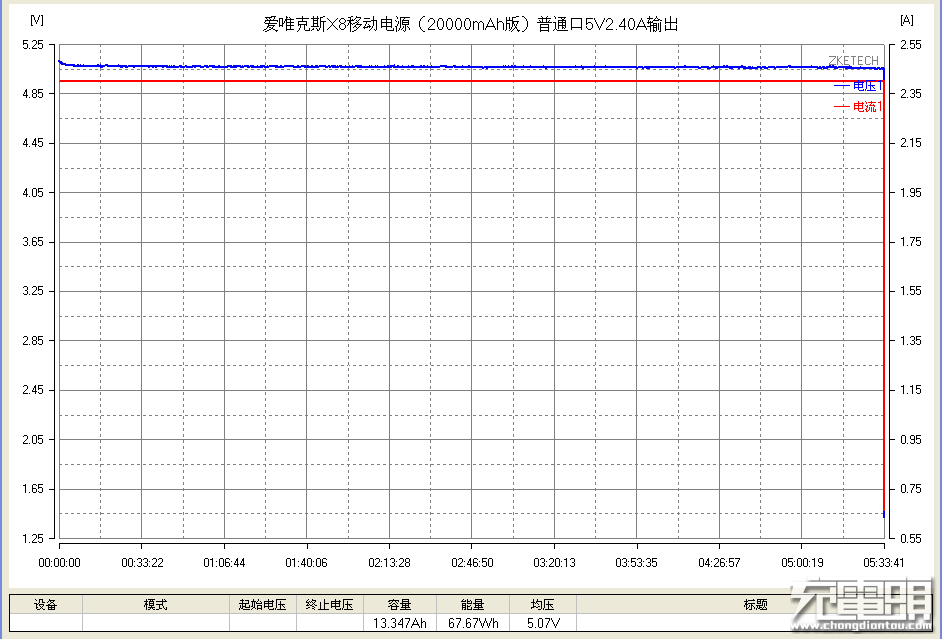Click time label 05:33:41

point(884,563)
